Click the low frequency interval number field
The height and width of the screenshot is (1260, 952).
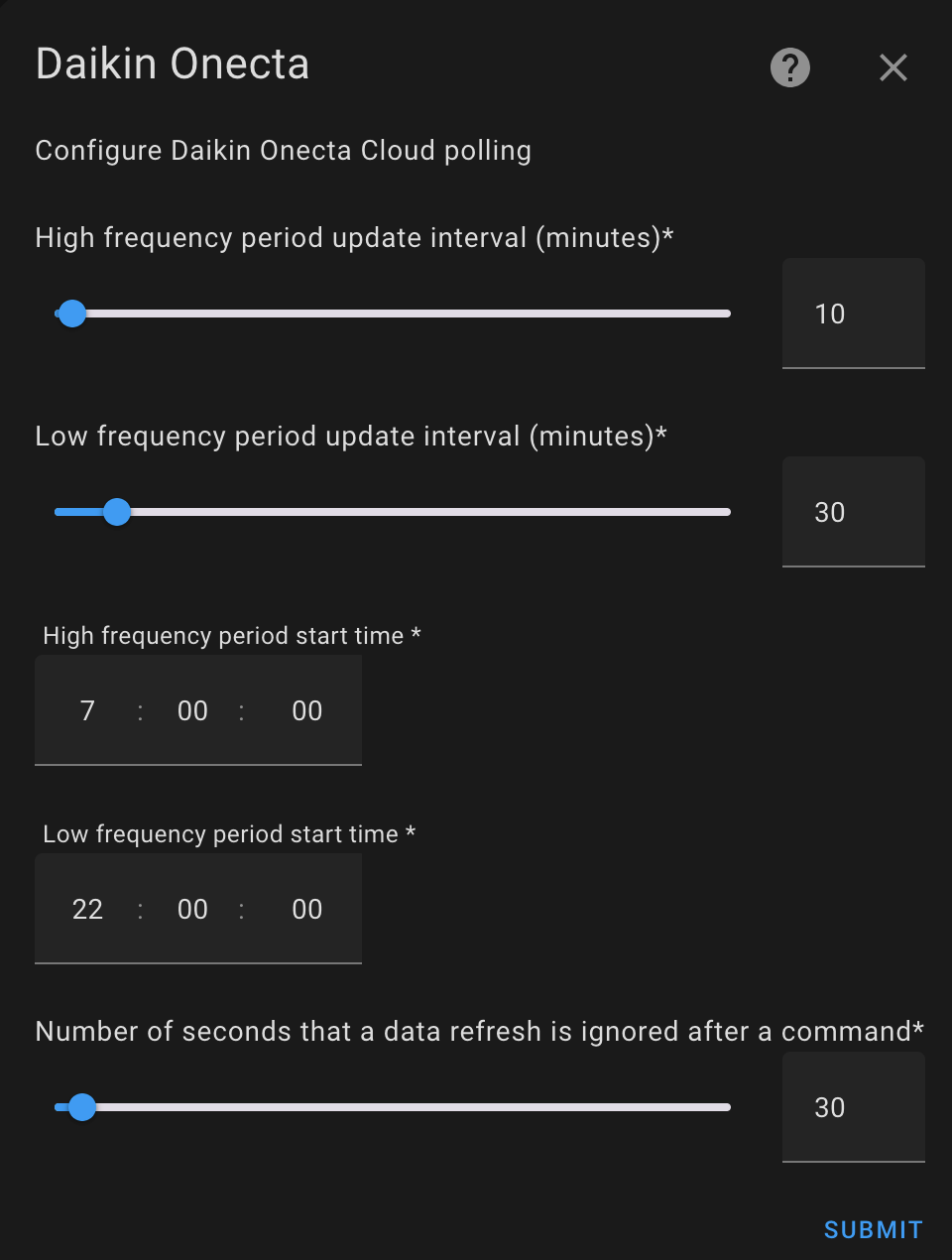tap(853, 512)
